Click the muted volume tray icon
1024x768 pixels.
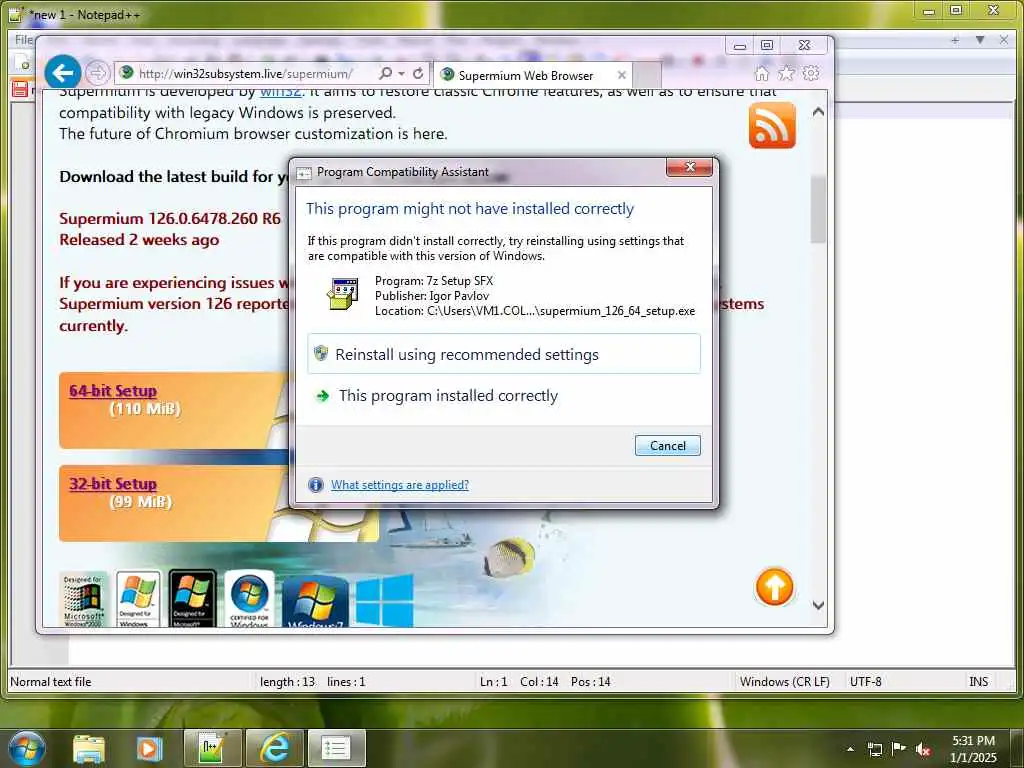pyautogui.click(x=923, y=750)
